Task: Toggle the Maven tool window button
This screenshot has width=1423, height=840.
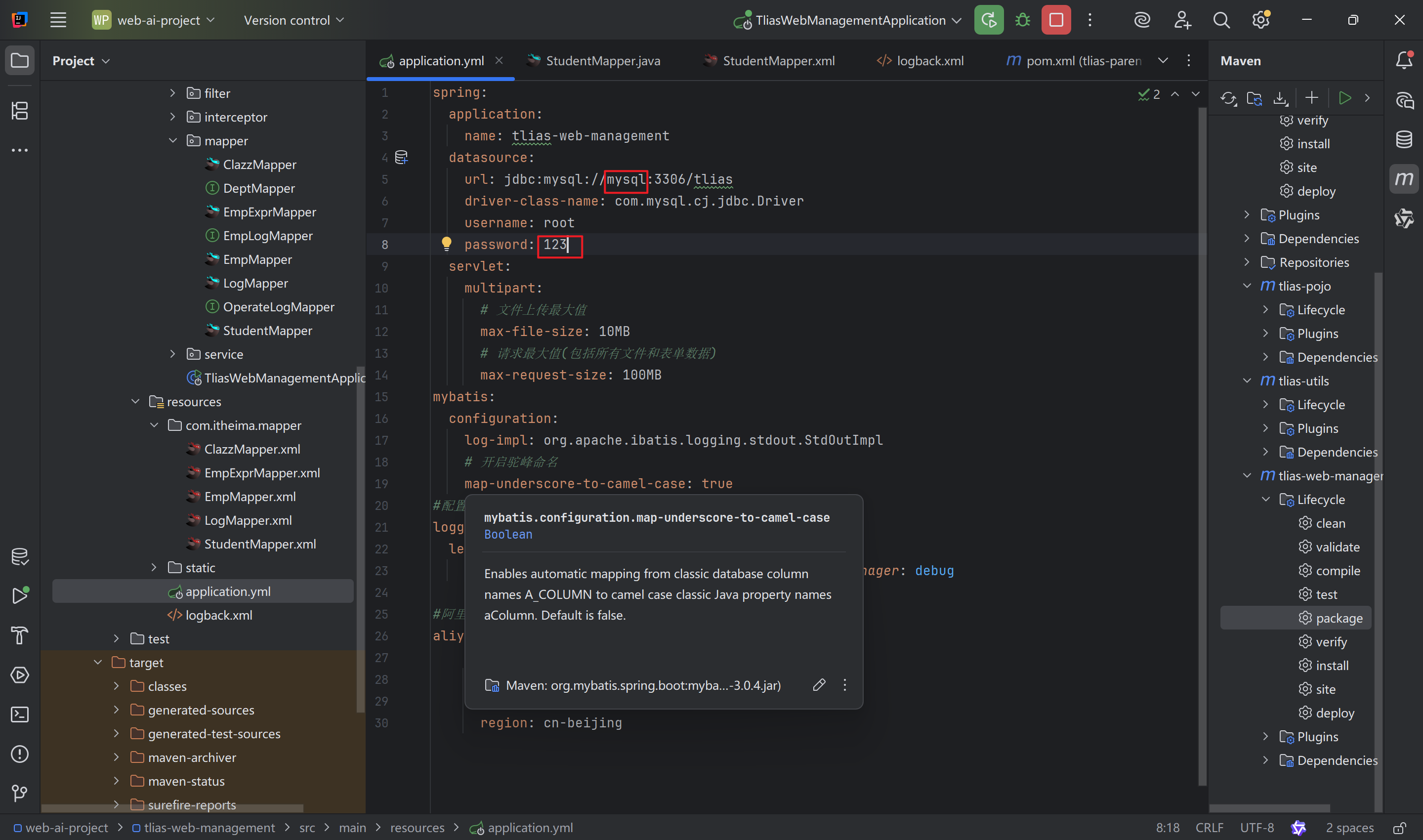Action: click(x=1404, y=179)
